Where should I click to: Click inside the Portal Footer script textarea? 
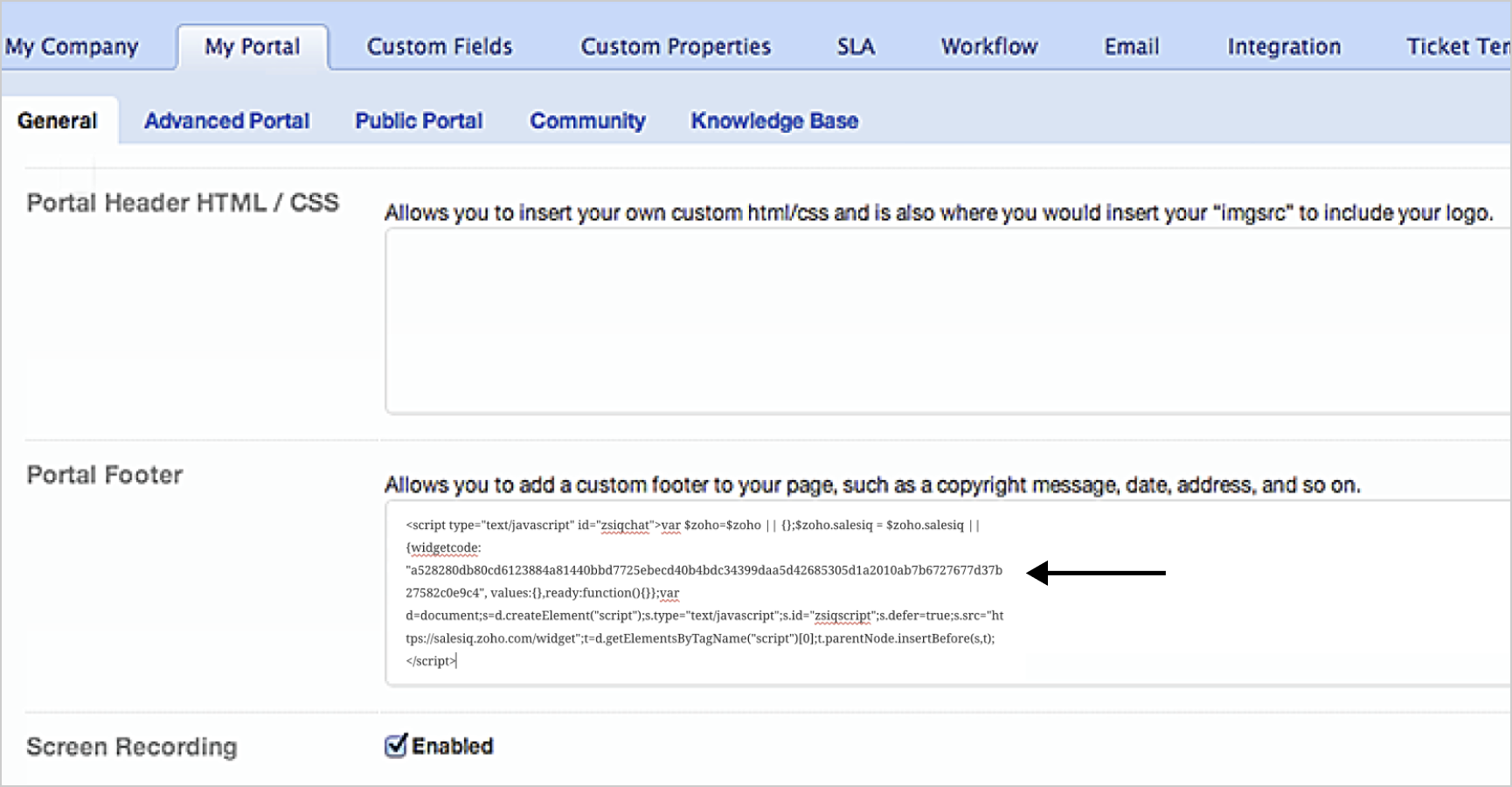(x=948, y=593)
